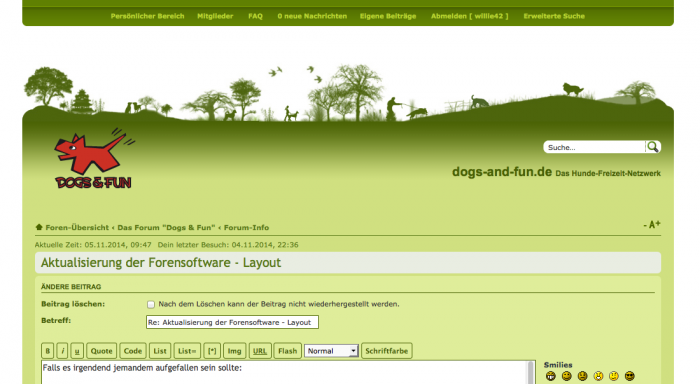Screen dimensions: 700x384
Task: Insert the first smiley in Smilies
Action: click(550, 376)
